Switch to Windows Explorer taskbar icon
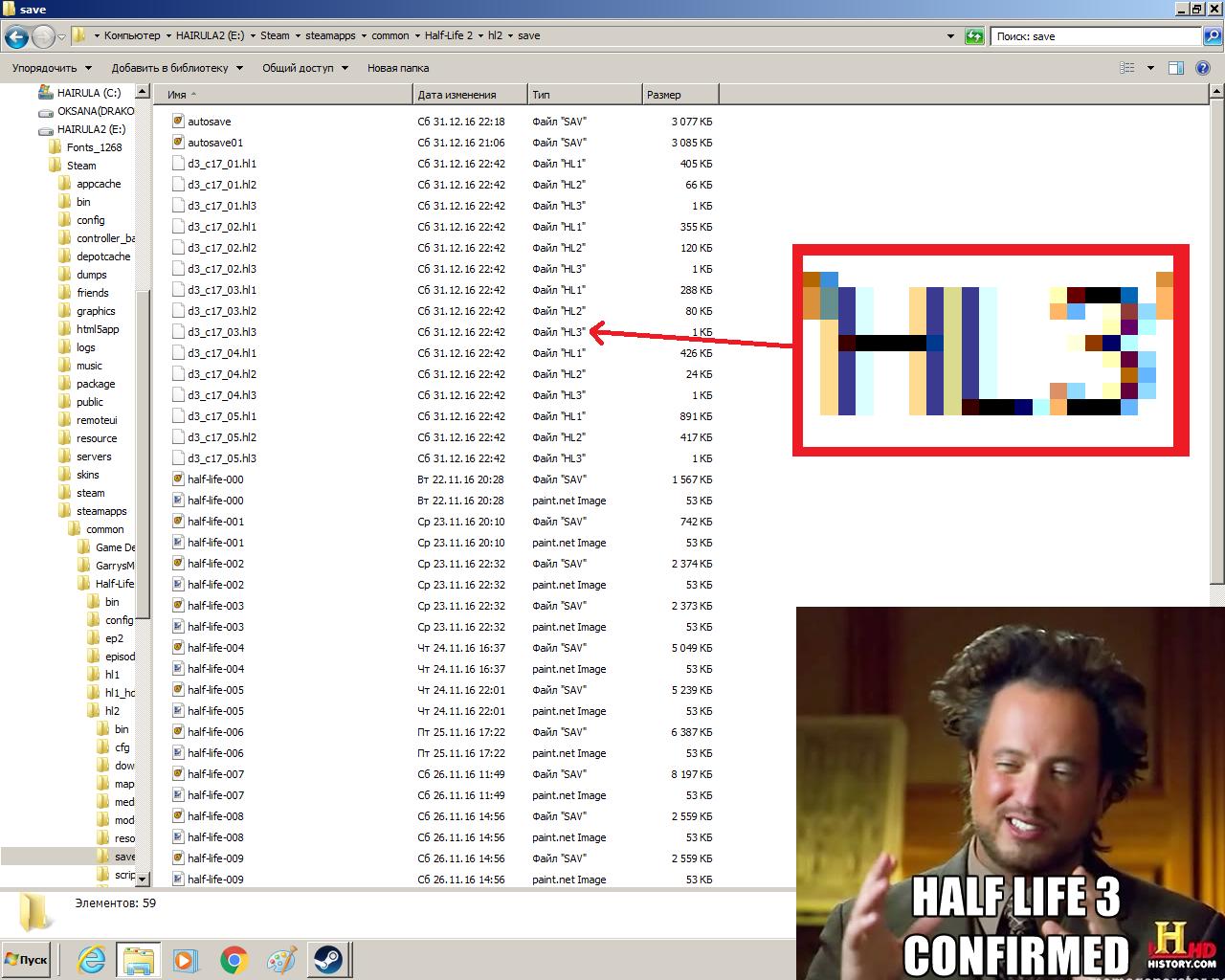1225x980 pixels. tap(139, 959)
